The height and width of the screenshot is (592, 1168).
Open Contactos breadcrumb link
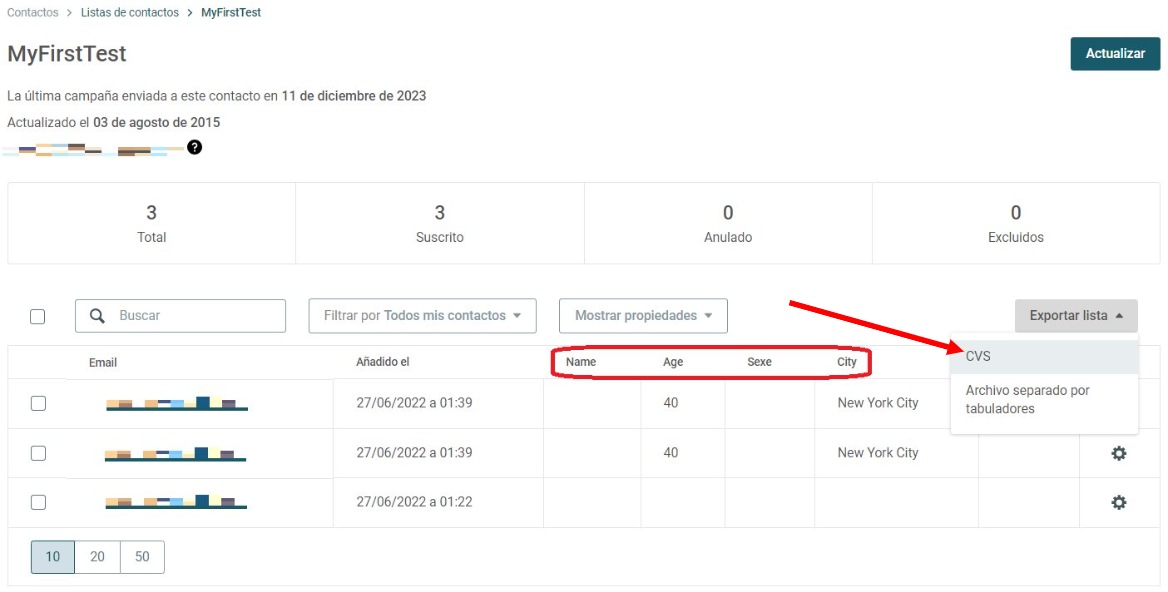[33, 13]
